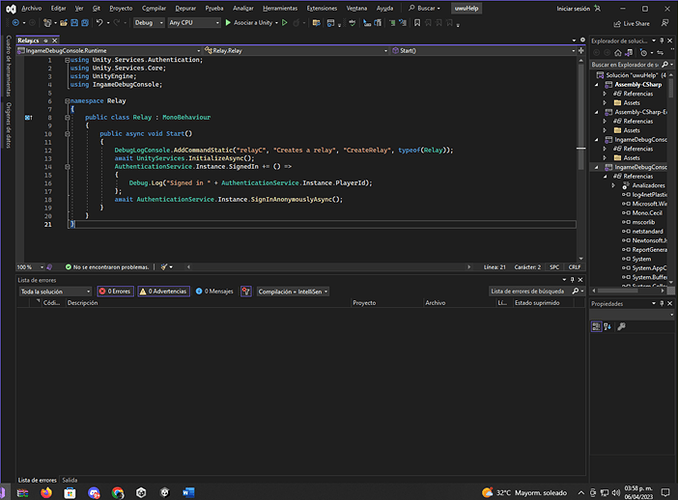Click the Pending Changes filter clock icon
The image size is (678, 500).
pos(643,53)
